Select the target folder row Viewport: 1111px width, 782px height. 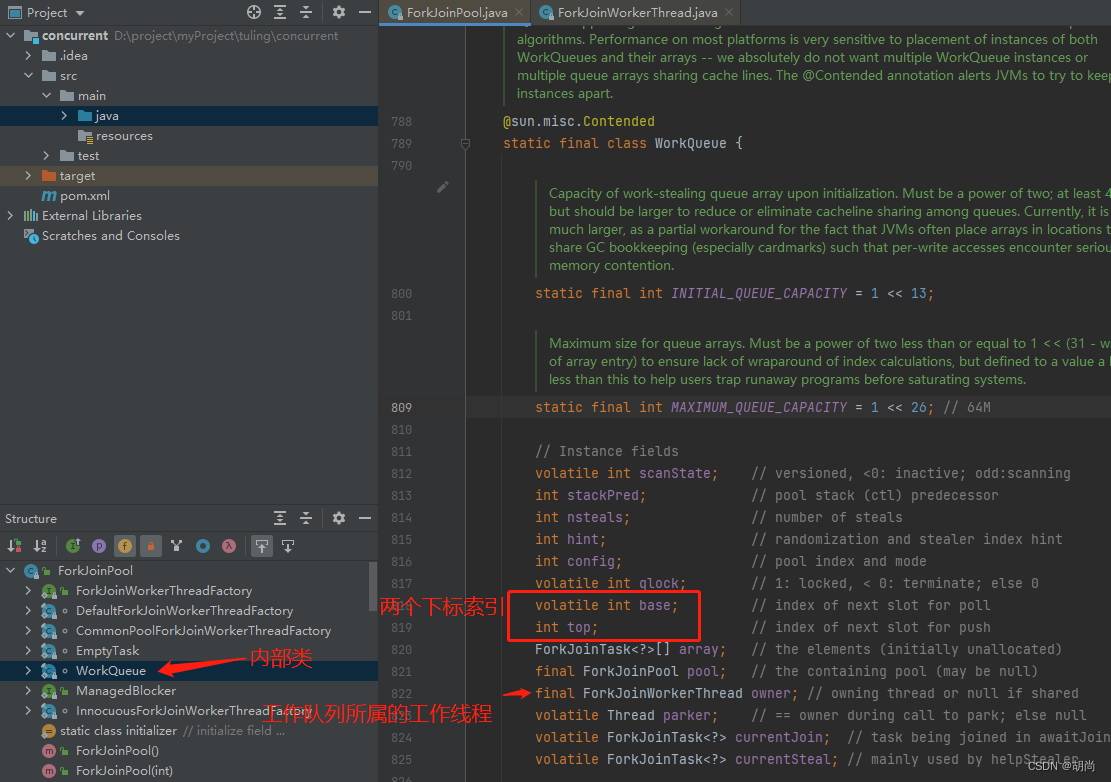pos(188,175)
